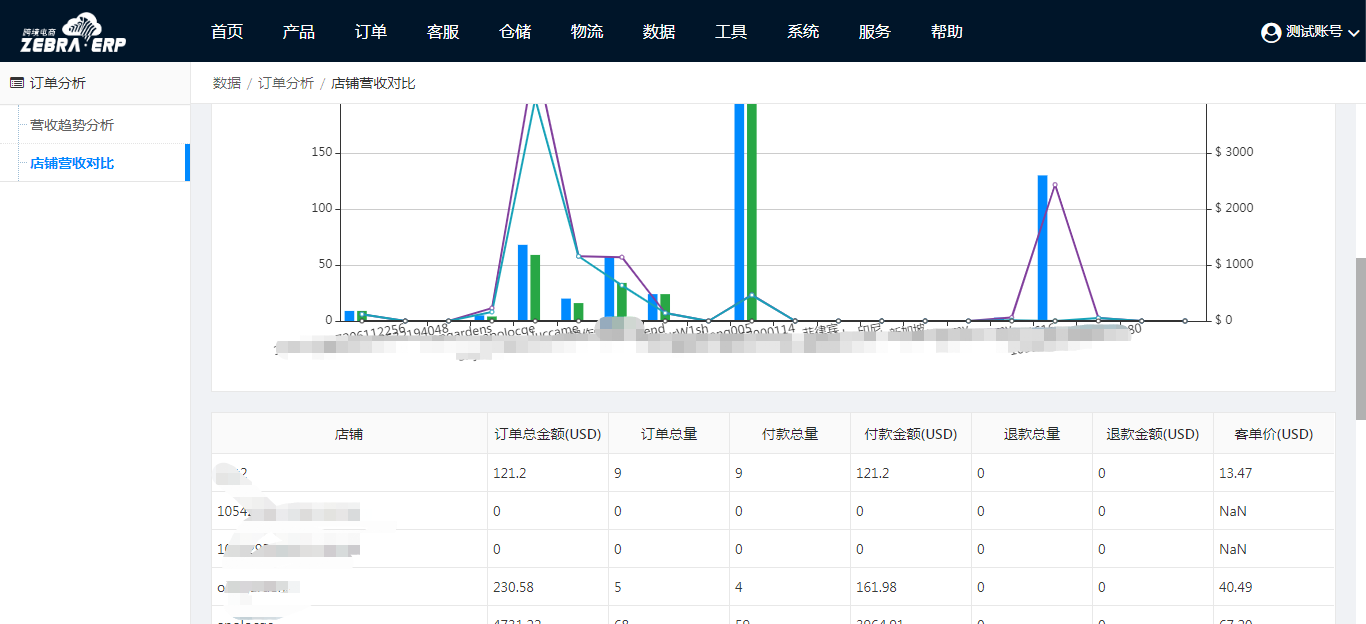Expand the 测试账号 dropdown arrow
1366x624 pixels.
(x=1354, y=33)
